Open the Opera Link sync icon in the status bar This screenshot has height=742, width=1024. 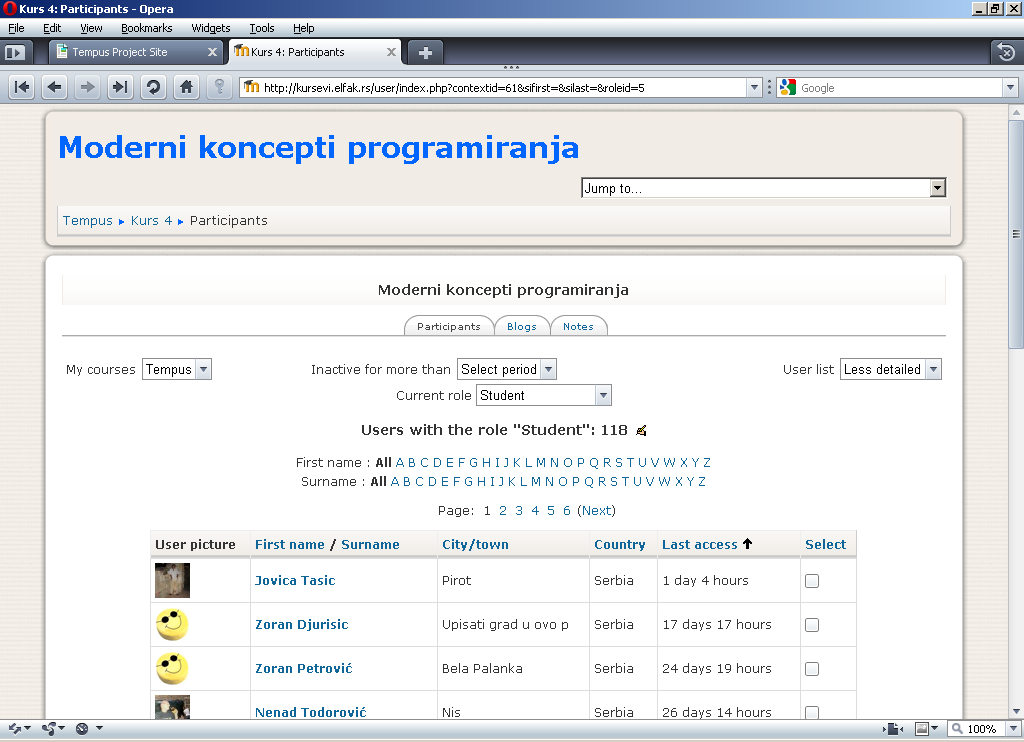pos(15,728)
